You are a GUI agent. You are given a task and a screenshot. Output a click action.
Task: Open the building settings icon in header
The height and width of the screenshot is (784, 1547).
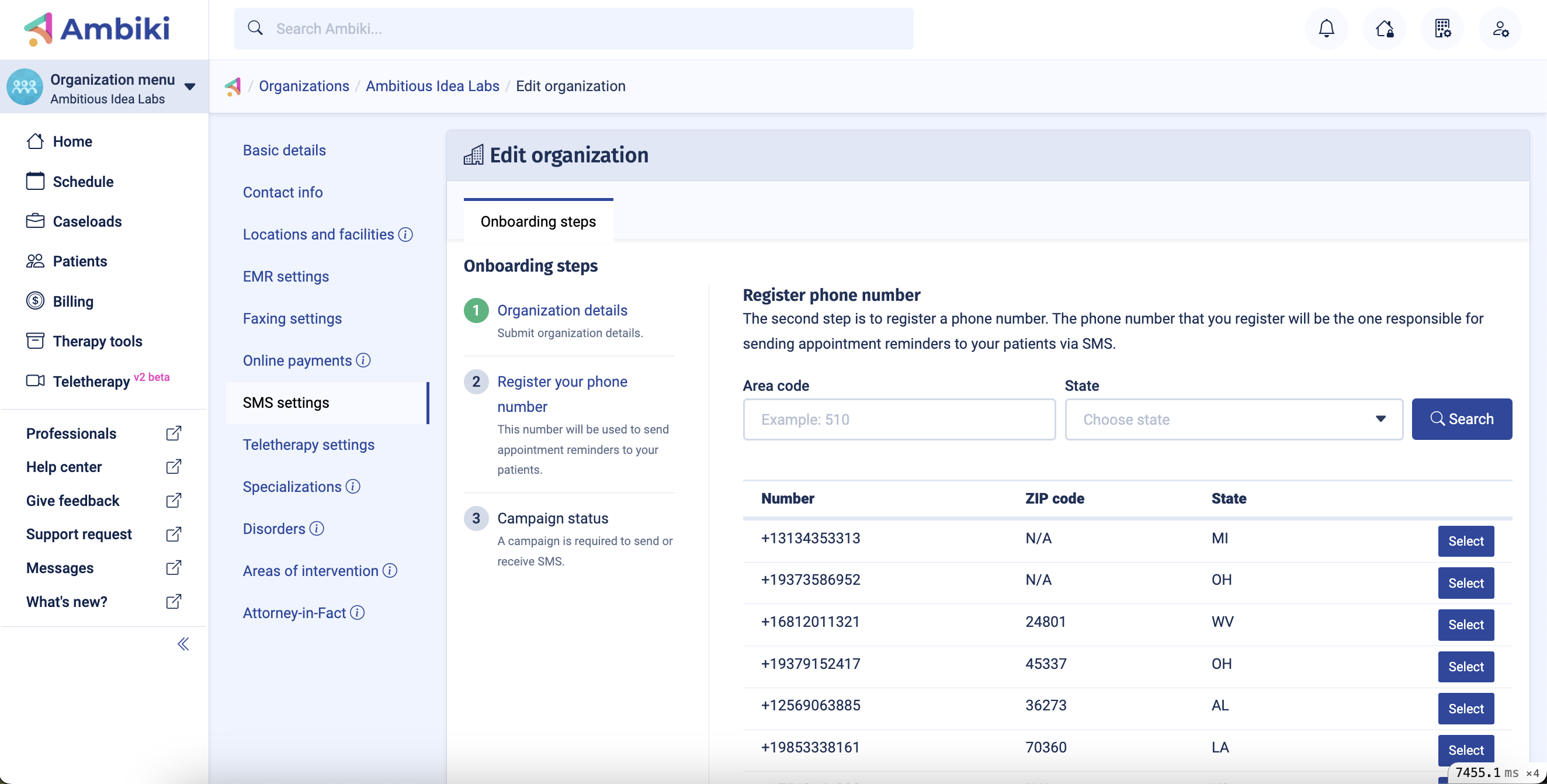[1442, 28]
